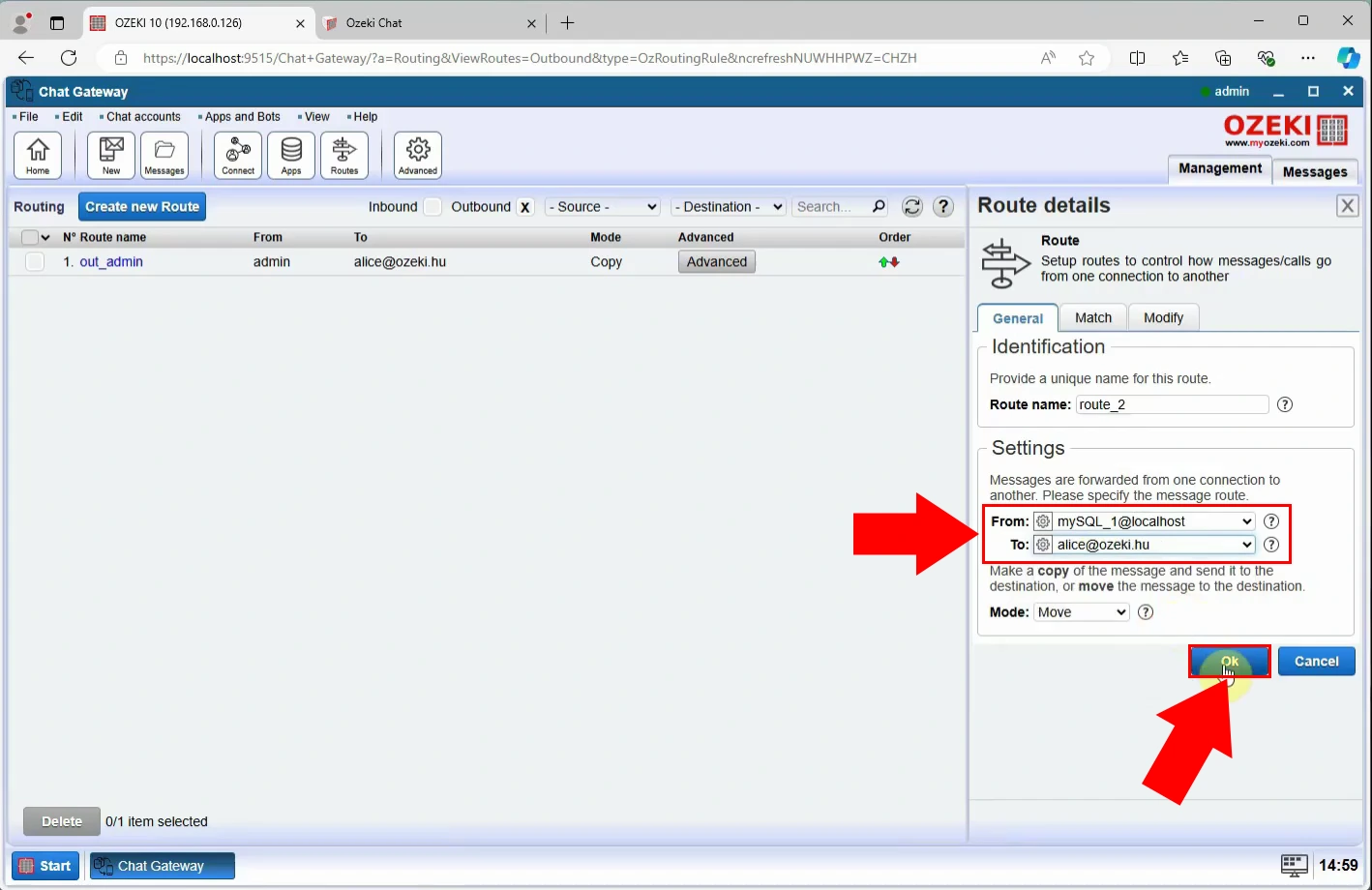Open the Advanced gear toolbar icon
Image resolution: width=1372 pixels, height=890 pixels.
point(418,155)
